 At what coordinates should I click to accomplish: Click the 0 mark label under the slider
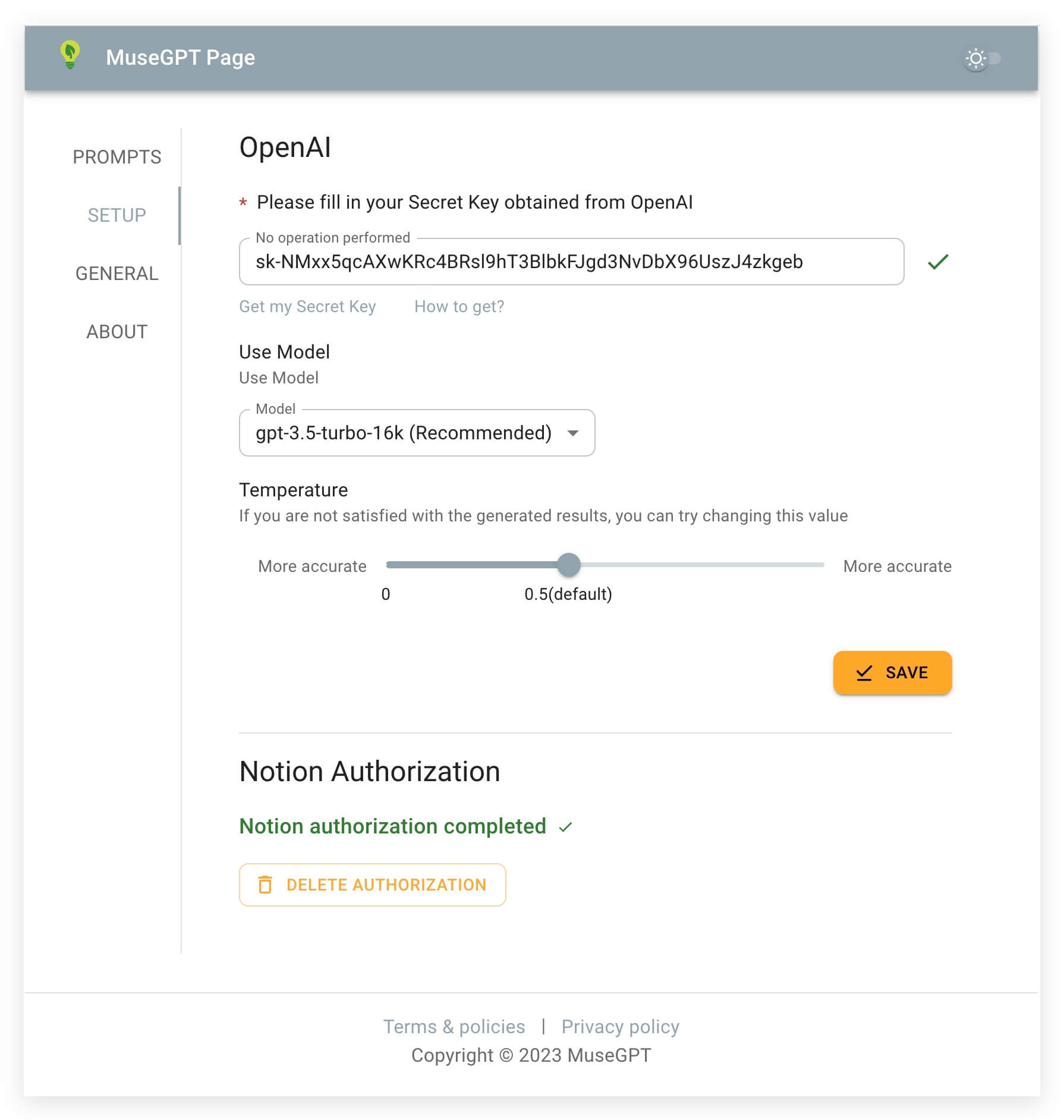pos(386,594)
